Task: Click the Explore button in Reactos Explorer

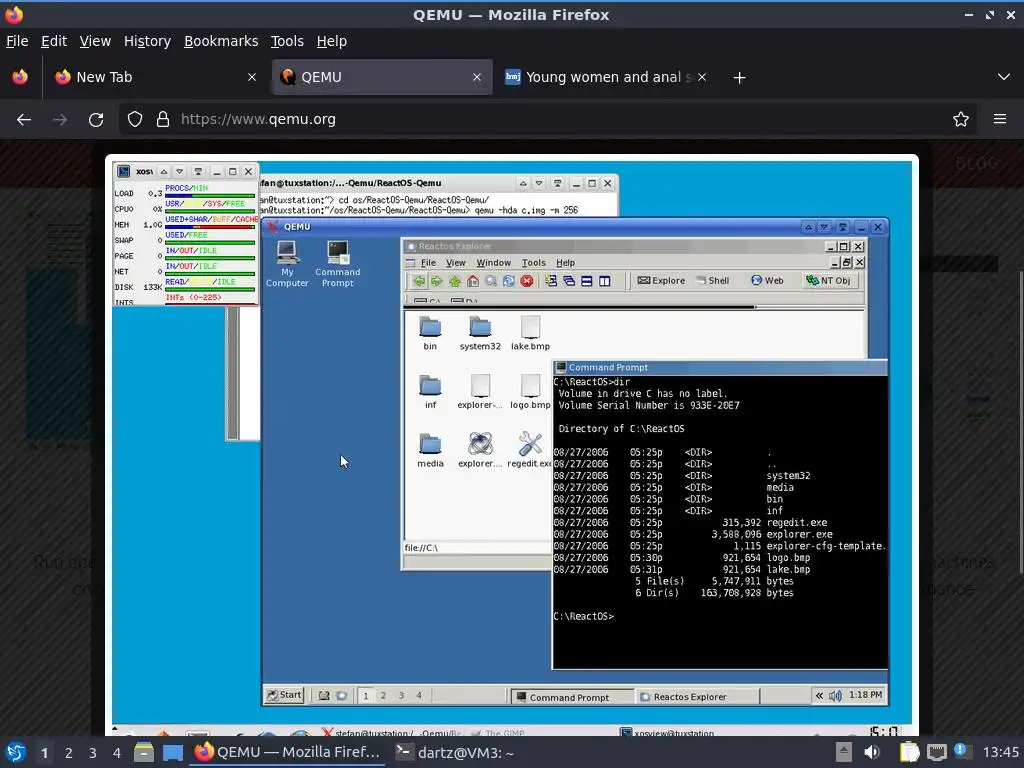Action: click(x=661, y=280)
